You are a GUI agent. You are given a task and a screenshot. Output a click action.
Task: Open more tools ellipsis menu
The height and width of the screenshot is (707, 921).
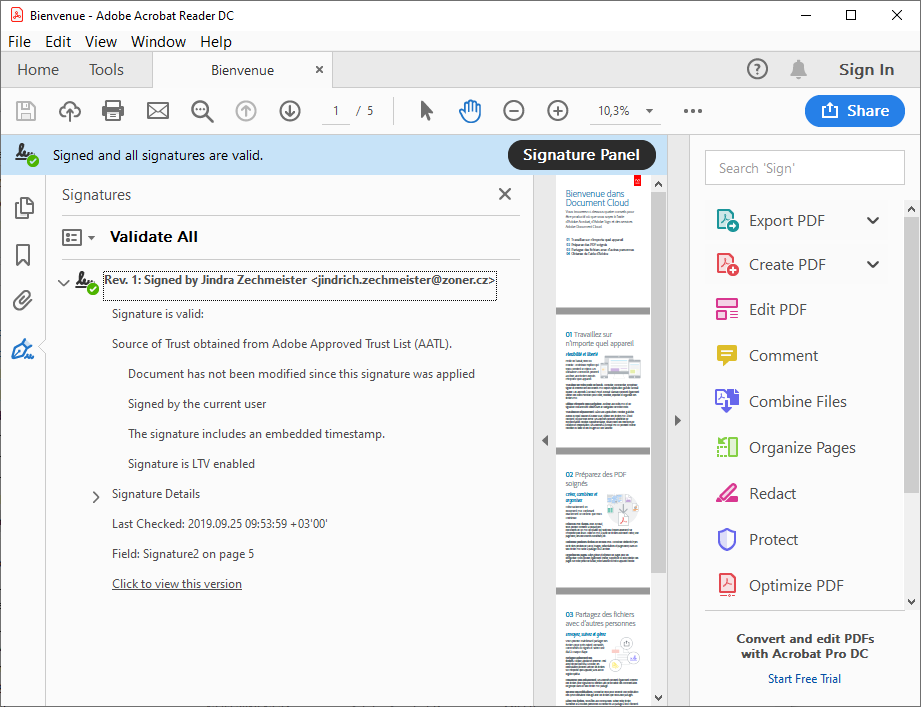click(x=693, y=111)
